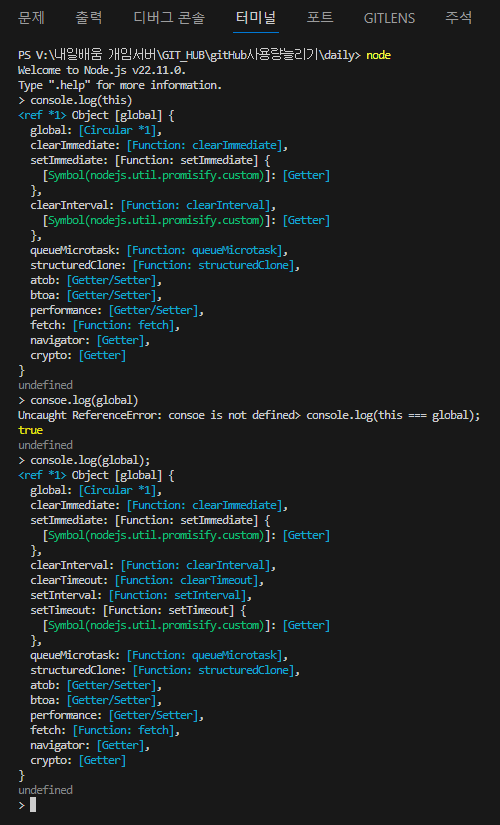This screenshot has width=500, height=825.
Task: Click 'undefined' just above the cursor prompt
Action: point(45,790)
